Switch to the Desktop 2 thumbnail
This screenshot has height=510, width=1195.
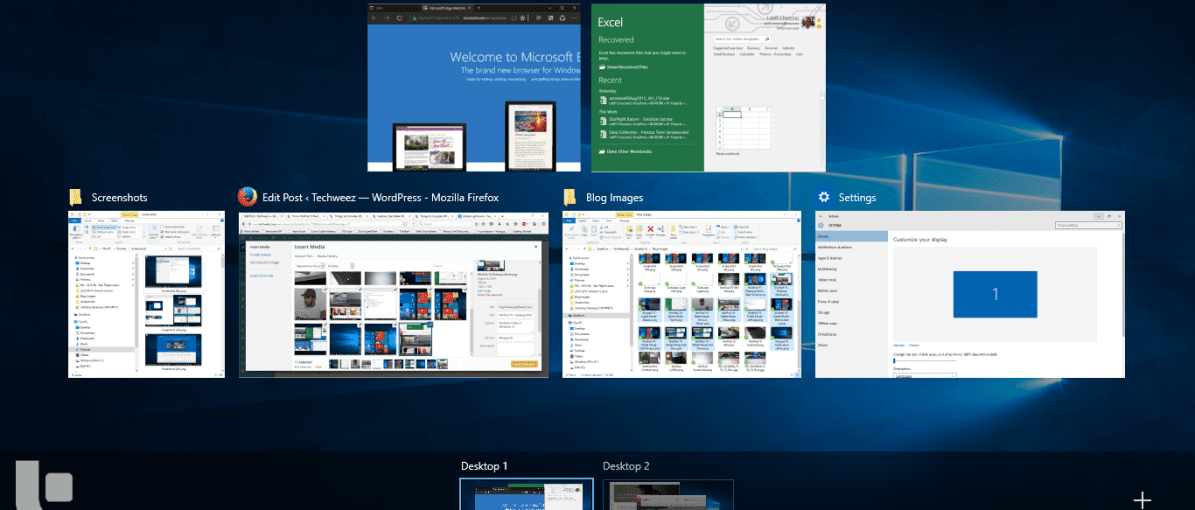[x=668, y=495]
